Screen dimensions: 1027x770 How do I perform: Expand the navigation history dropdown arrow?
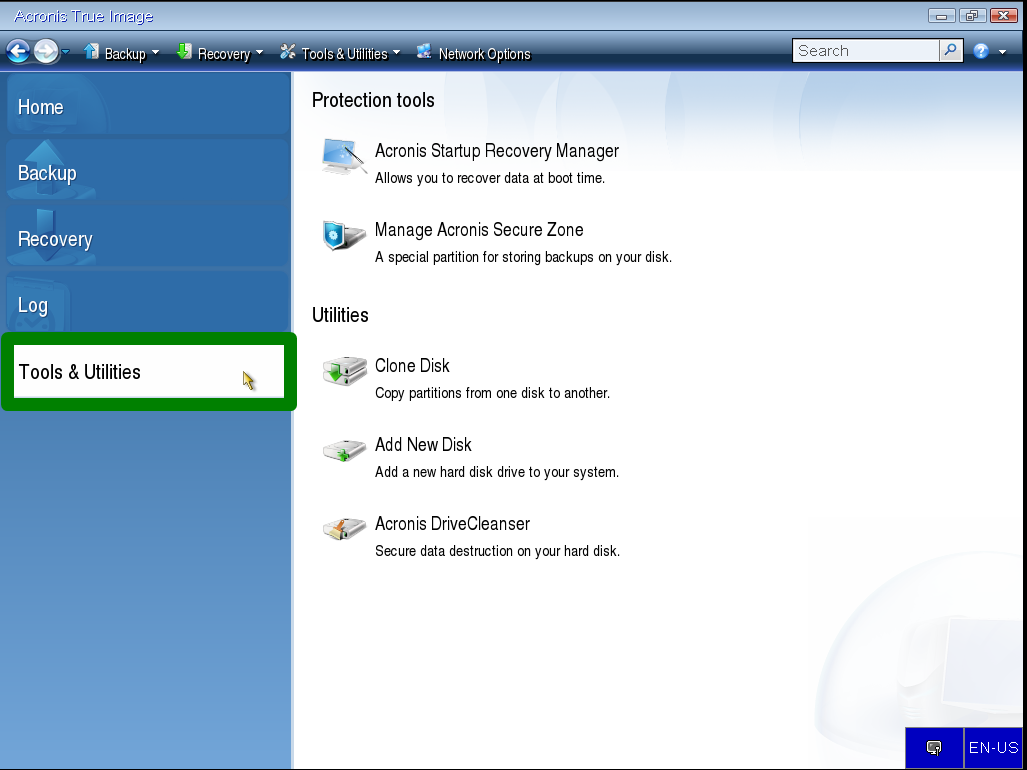point(66,52)
